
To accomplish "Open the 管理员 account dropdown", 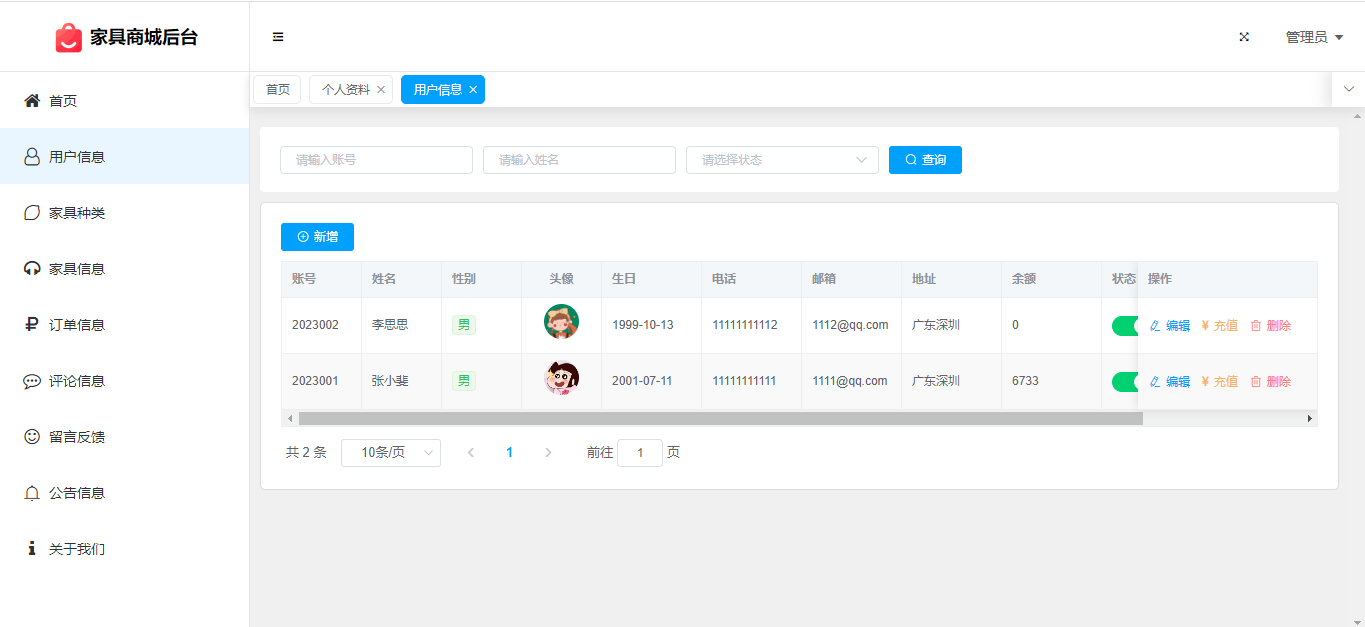I will 1313,37.
